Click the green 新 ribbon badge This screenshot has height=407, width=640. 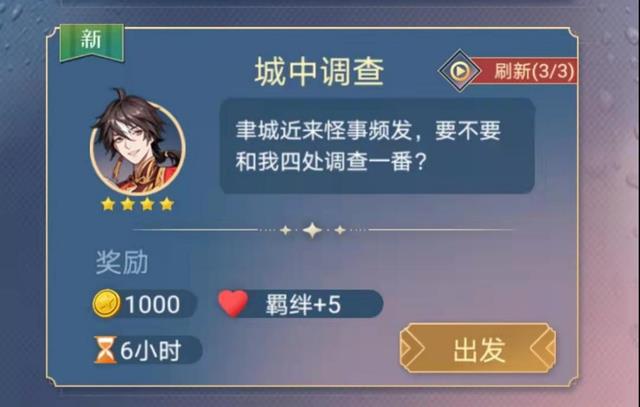[92, 42]
